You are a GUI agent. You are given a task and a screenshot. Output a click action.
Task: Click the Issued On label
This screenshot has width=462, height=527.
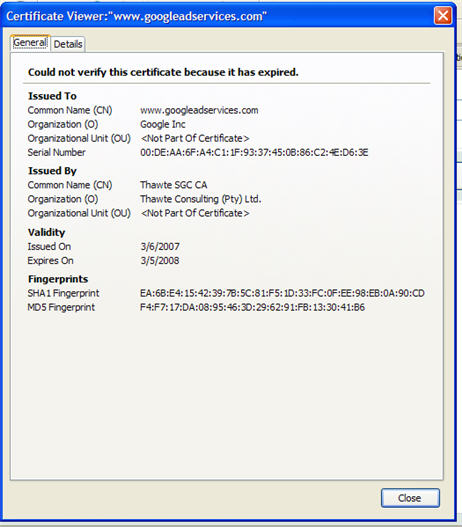pos(49,246)
